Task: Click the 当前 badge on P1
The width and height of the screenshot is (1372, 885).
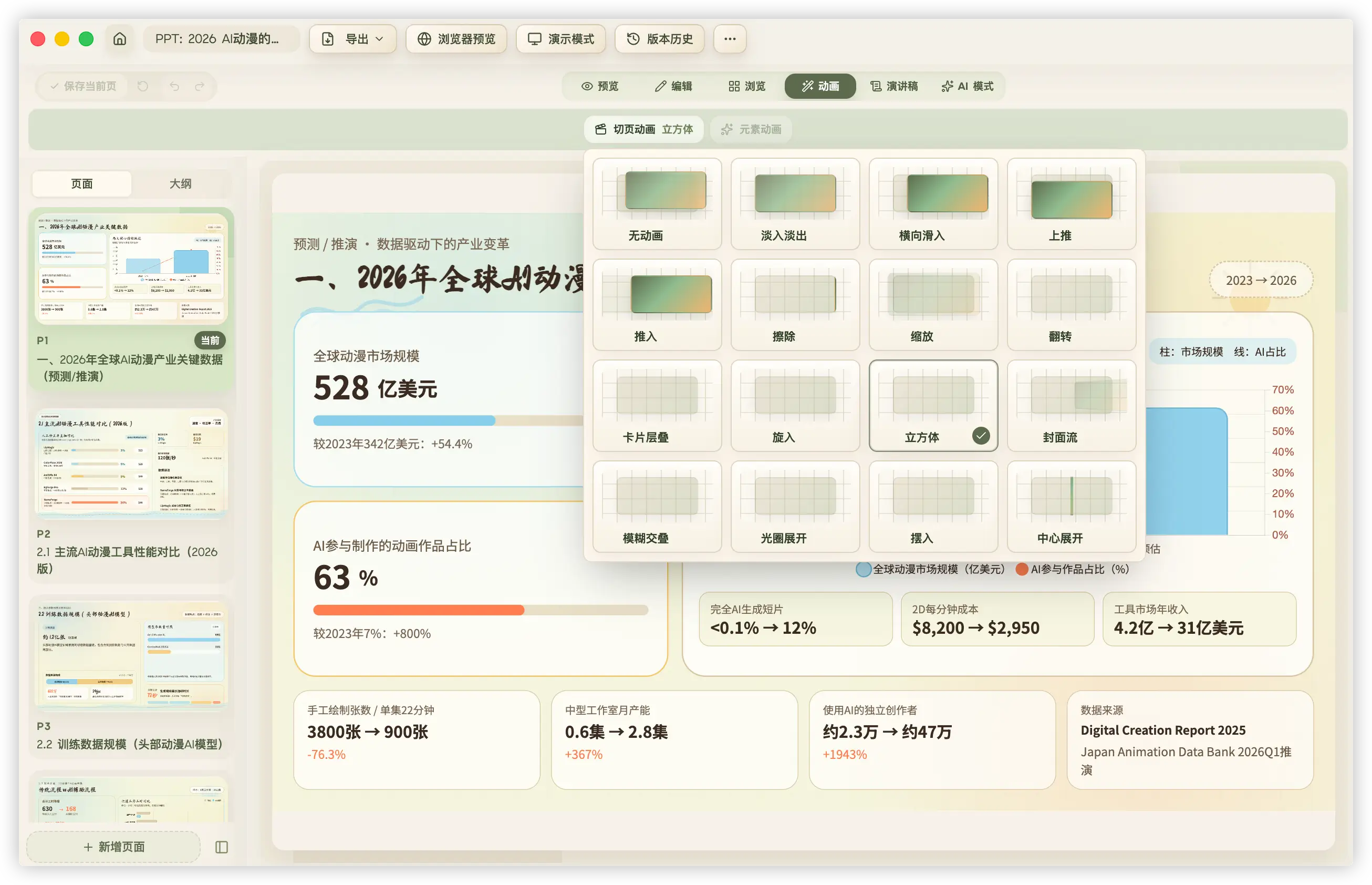Action: pos(210,341)
